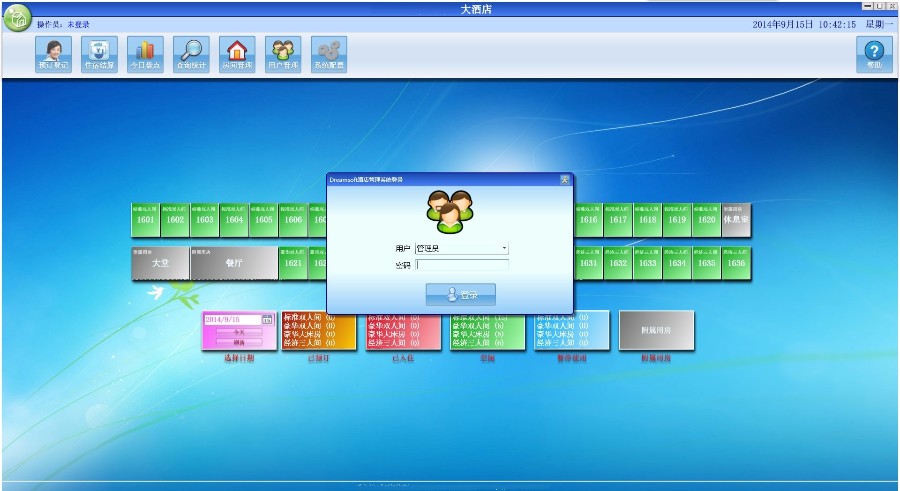The width and height of the screenshot is (900, 491).
Task: Select room 1631 tile
Action: tap(588, 263)
